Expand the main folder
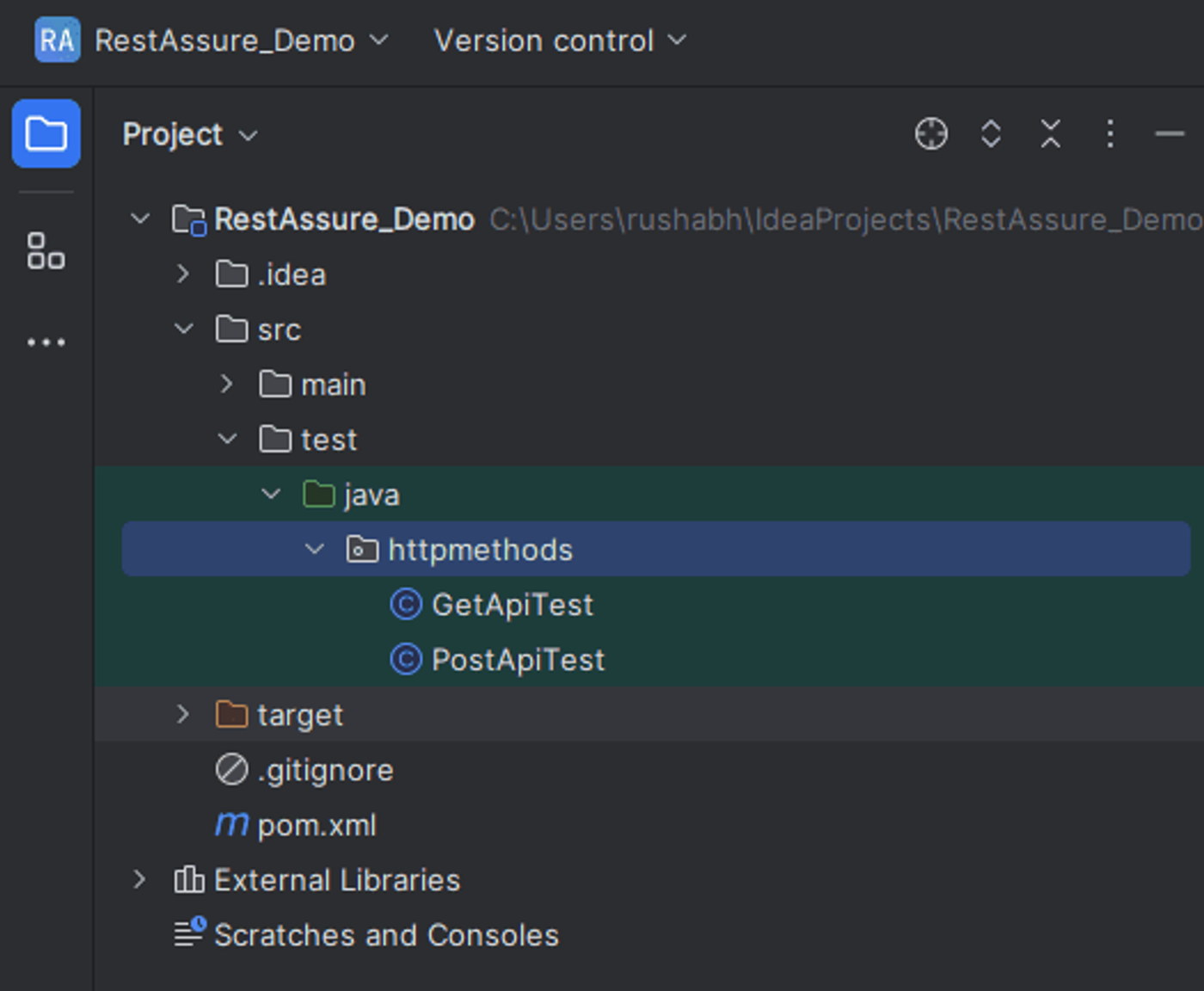 tap(227, 385)
